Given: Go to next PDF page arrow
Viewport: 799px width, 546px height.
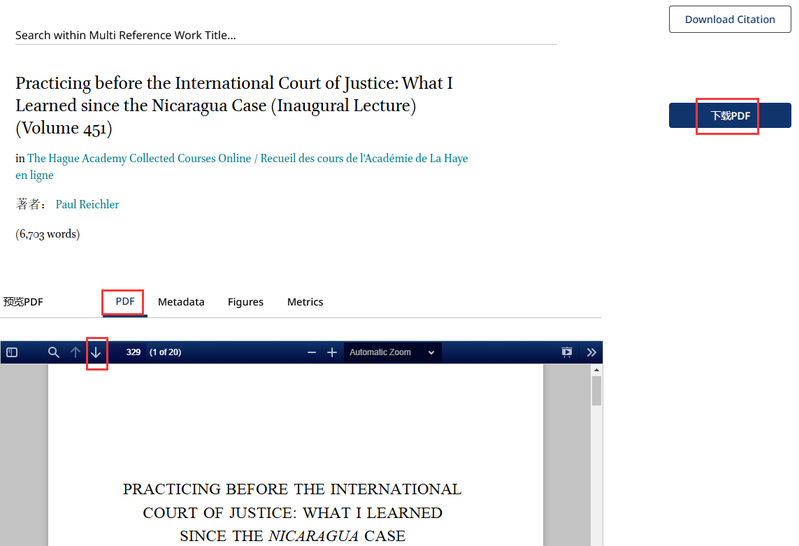Looking at the screenshot, I should (x=96, y=353).
